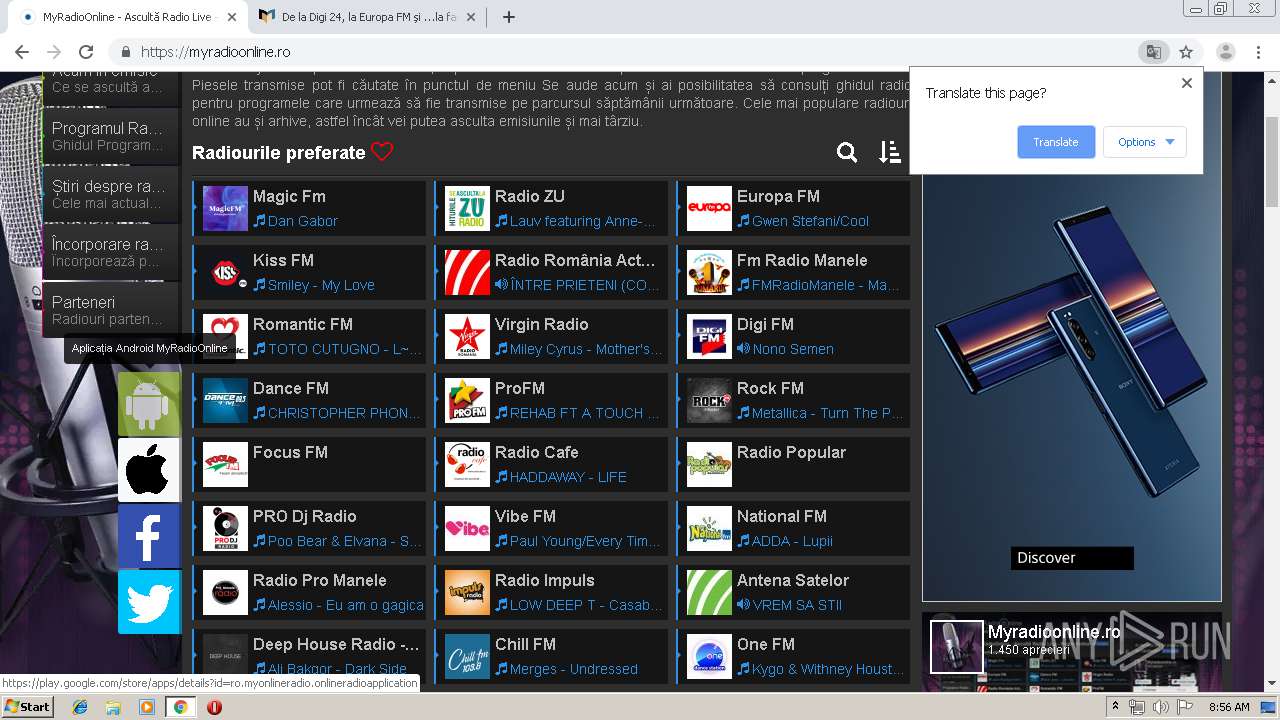1280x720 pixels.
Task: Open the Digi FM logo
Action: point(709,336)
